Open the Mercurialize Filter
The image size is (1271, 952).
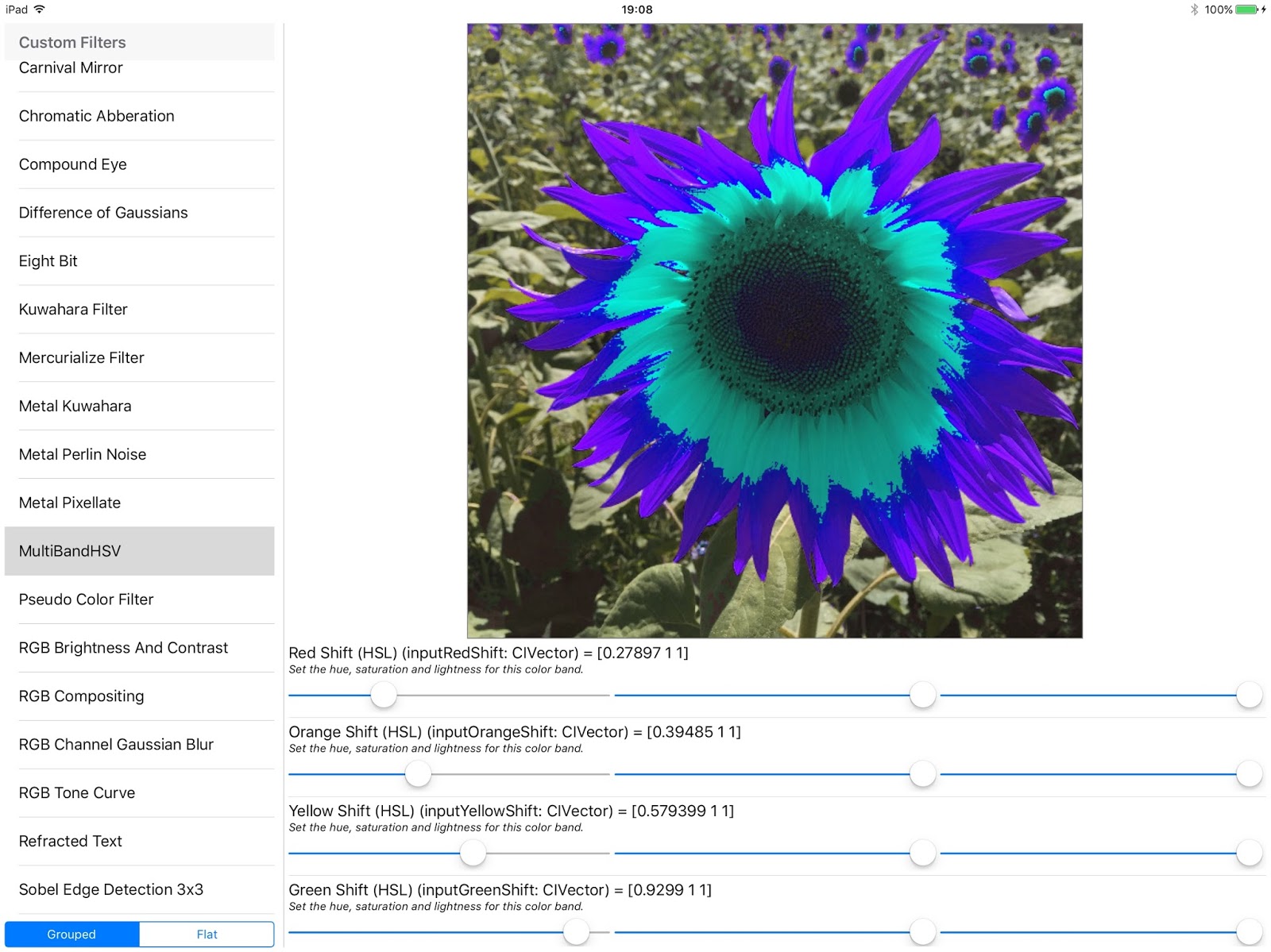pyautogui.click(x=81, y=357)
